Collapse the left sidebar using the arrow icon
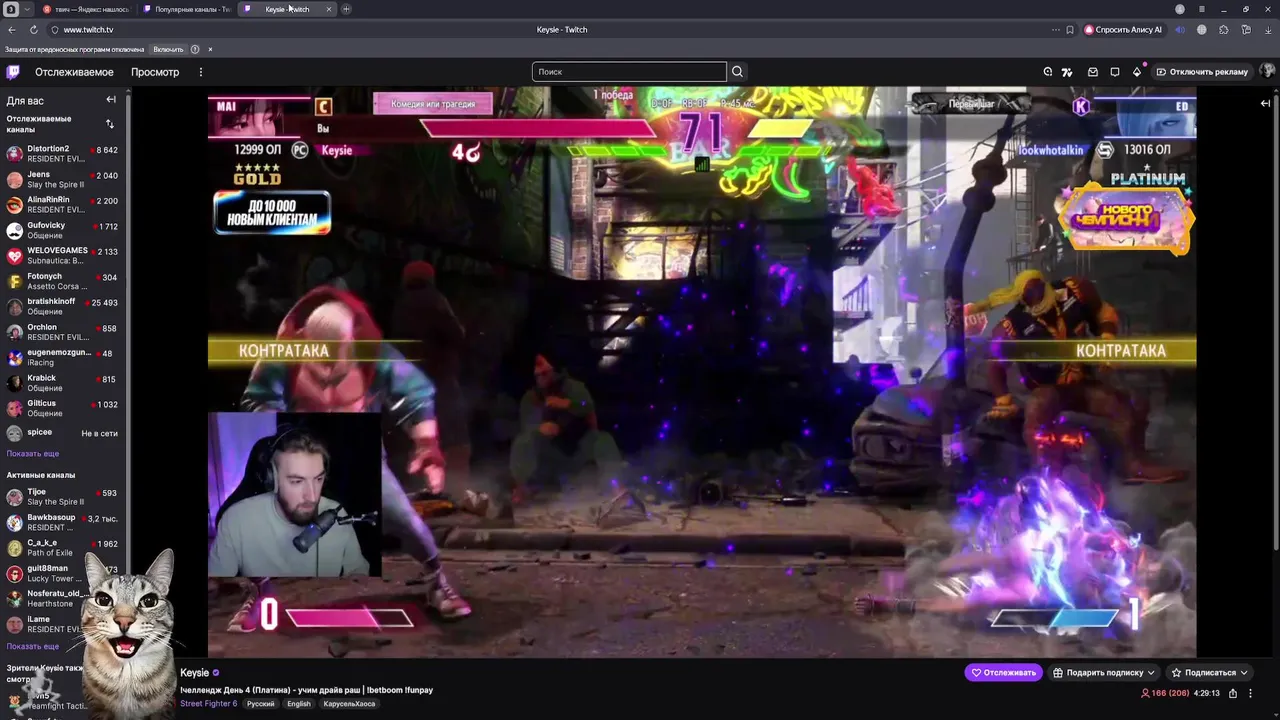 tap(111, 100)
